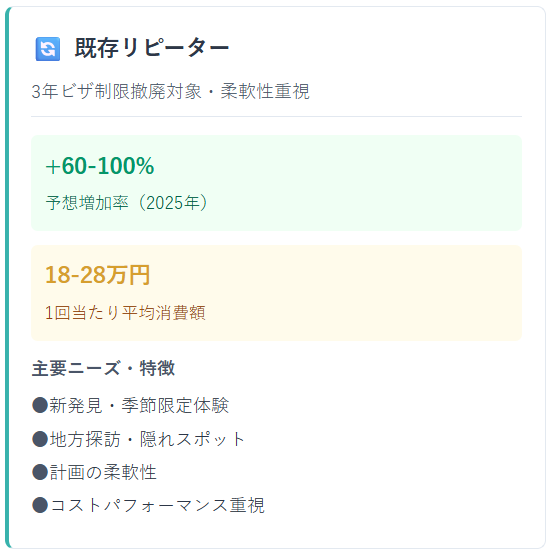Click the bullet before コストパフォーマンス重視
553x552 pixels.
tap(40, 505)
